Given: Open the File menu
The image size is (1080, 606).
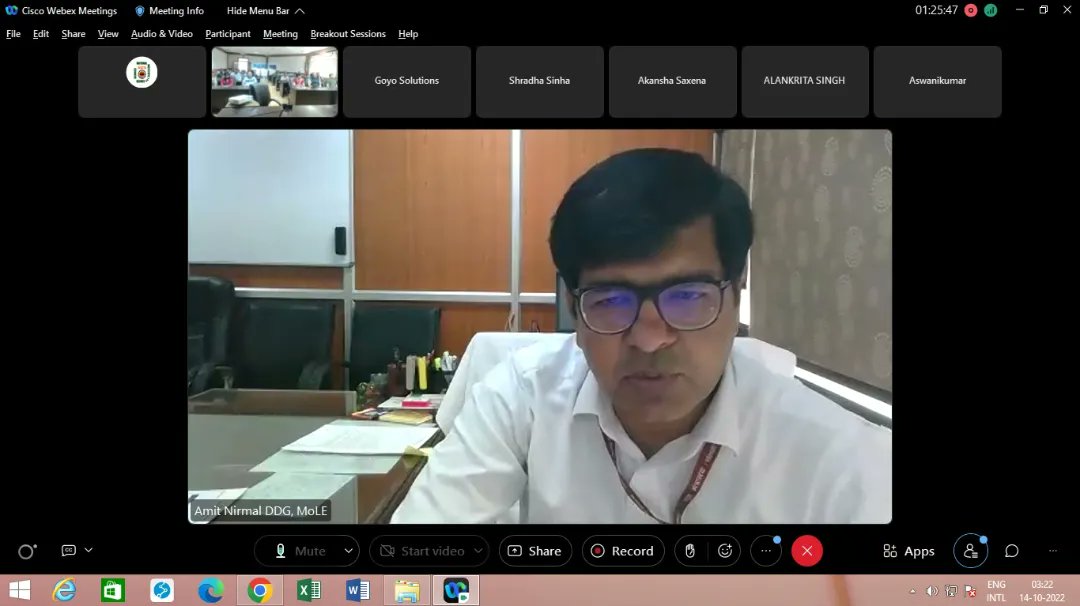Looking at the screenshot, I should tap(13, 34).
